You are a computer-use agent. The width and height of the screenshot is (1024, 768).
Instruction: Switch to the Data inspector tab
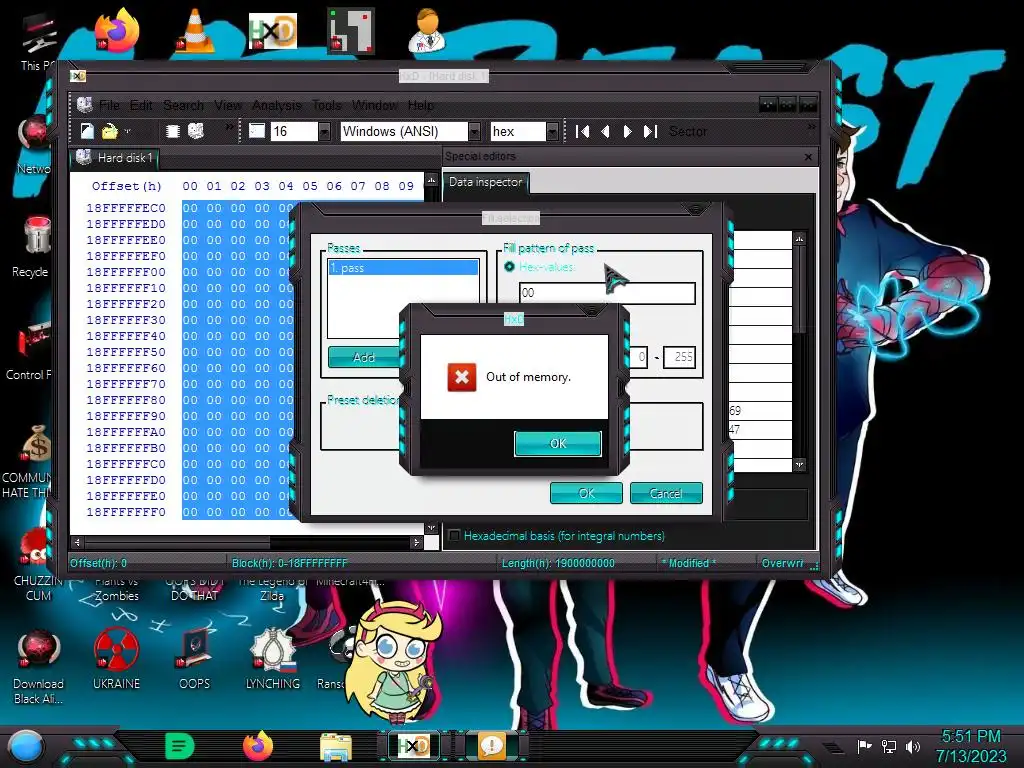pos(486,182)
